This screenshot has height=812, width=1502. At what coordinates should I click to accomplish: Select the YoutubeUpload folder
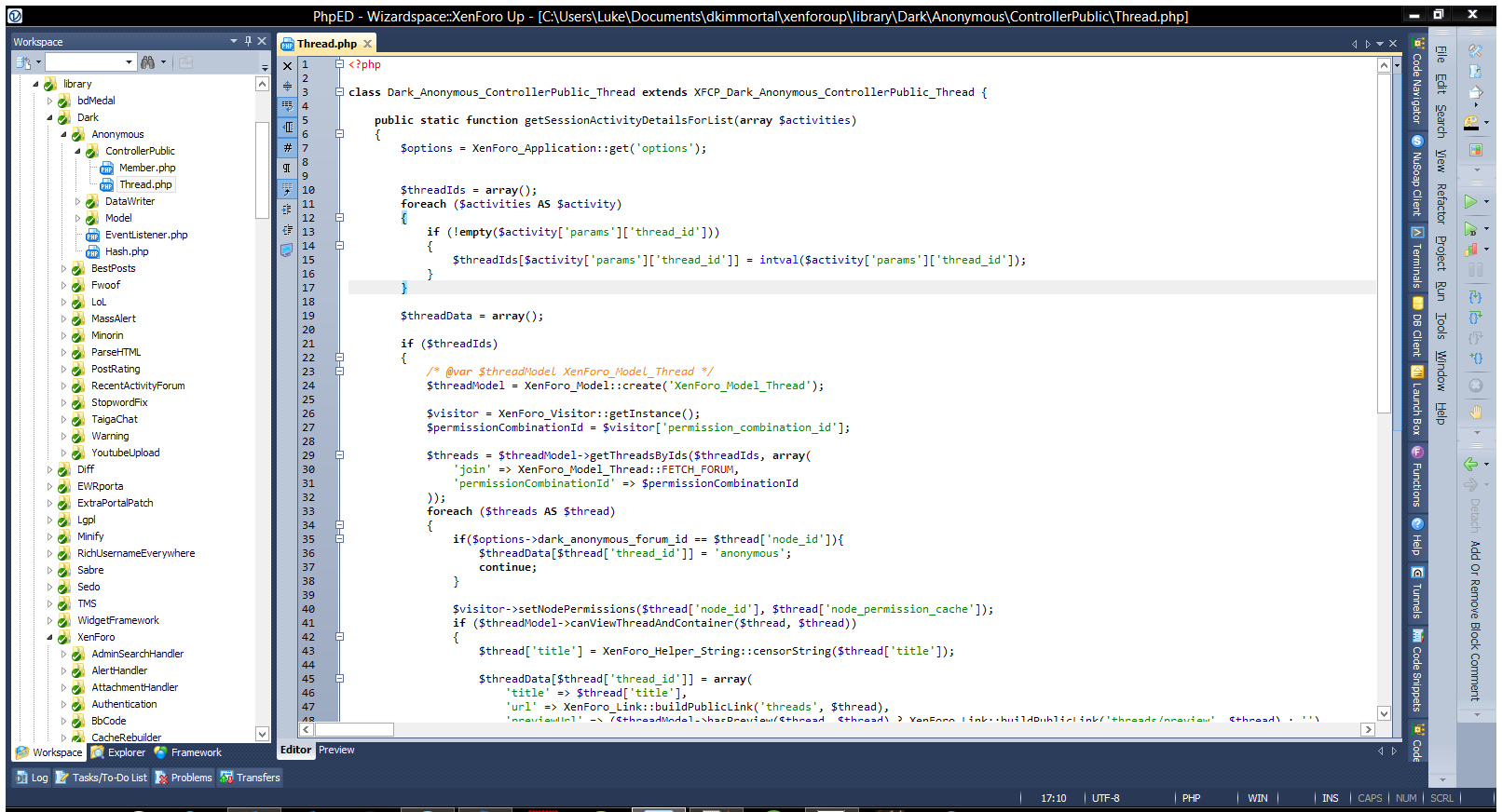(126, 453)
